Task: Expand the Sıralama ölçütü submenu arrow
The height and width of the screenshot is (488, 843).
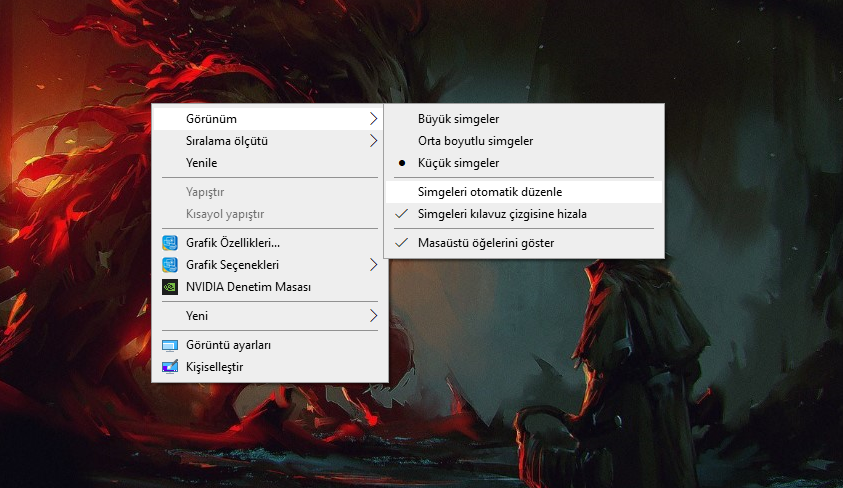Action: (x=373, y=141)
